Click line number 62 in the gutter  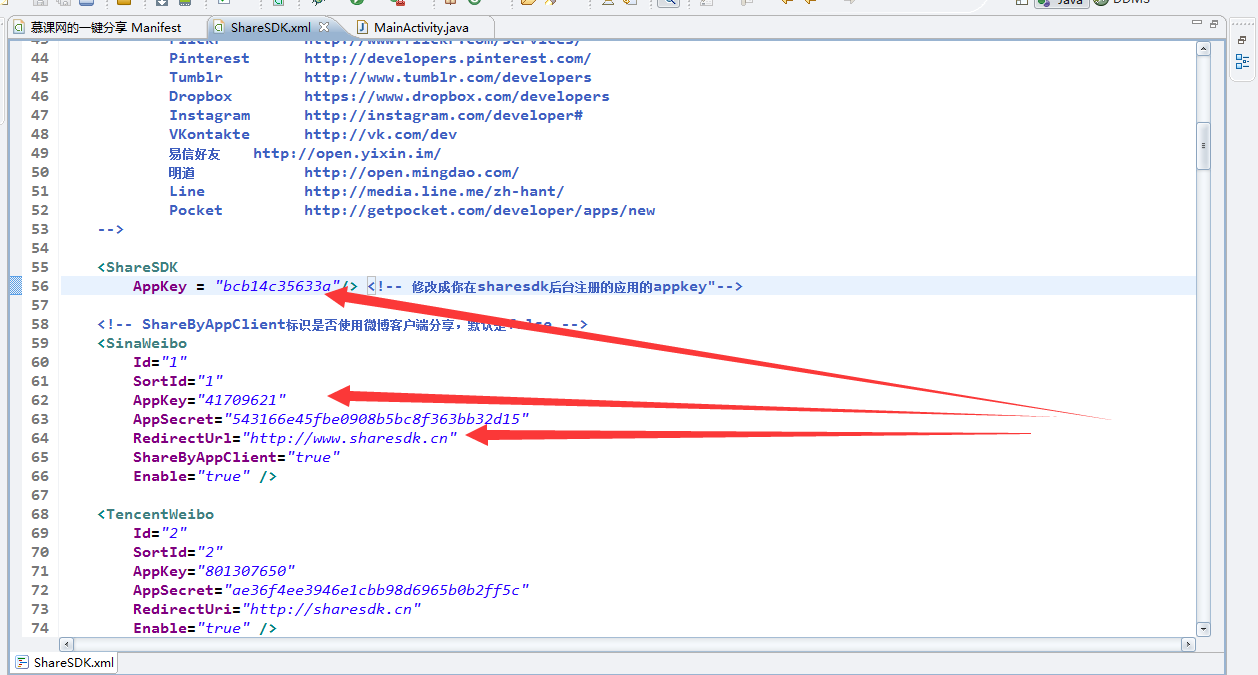click(39, 400)
